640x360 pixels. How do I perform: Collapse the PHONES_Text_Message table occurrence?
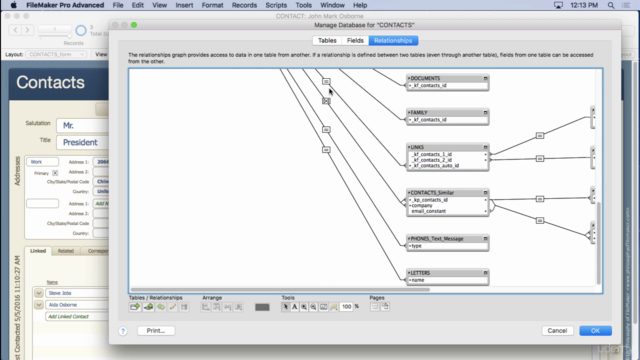pyautogui.click(x=485, y=239)
